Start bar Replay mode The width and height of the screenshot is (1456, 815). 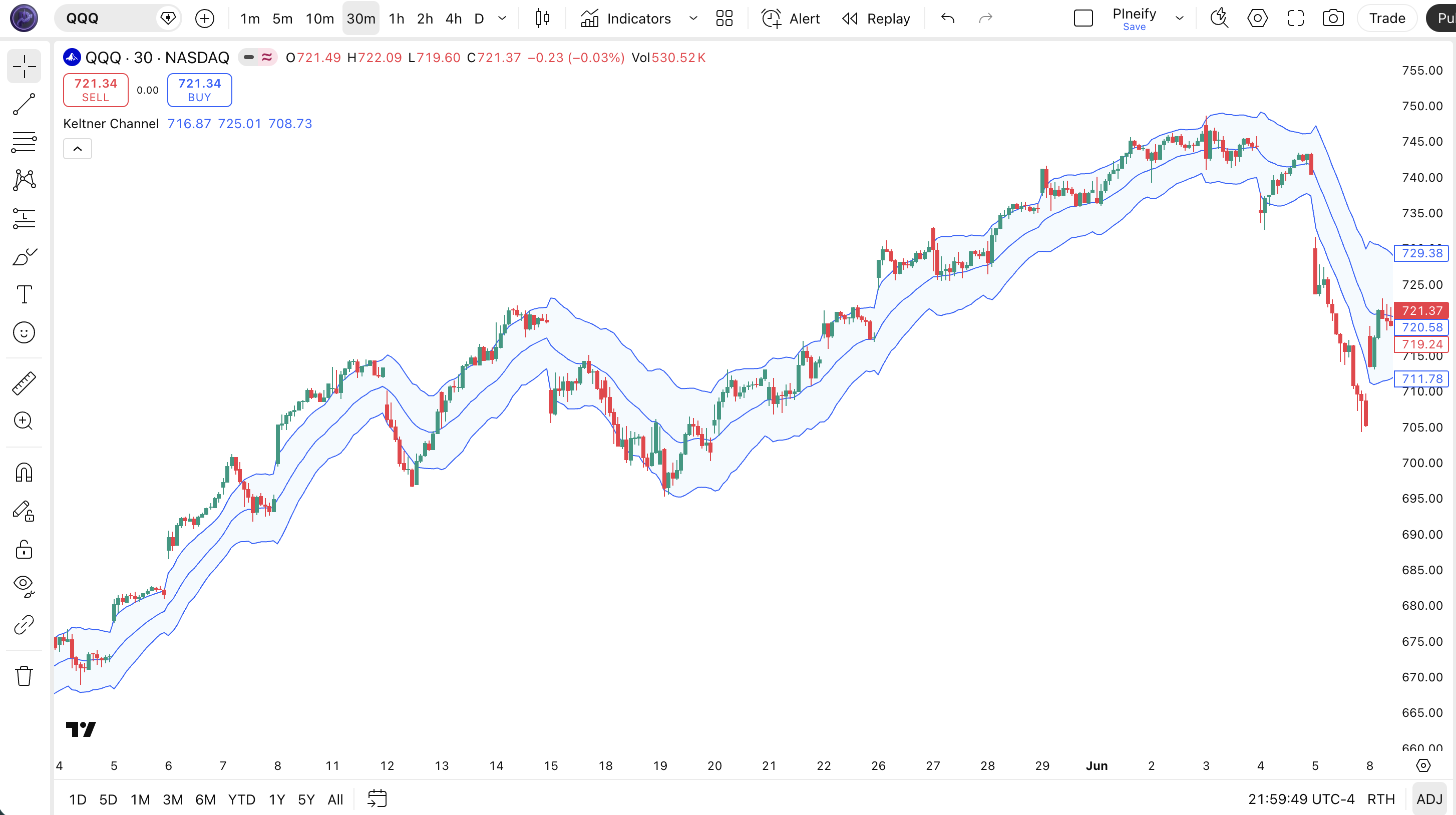pyautogui.click(x=876, y=19)
